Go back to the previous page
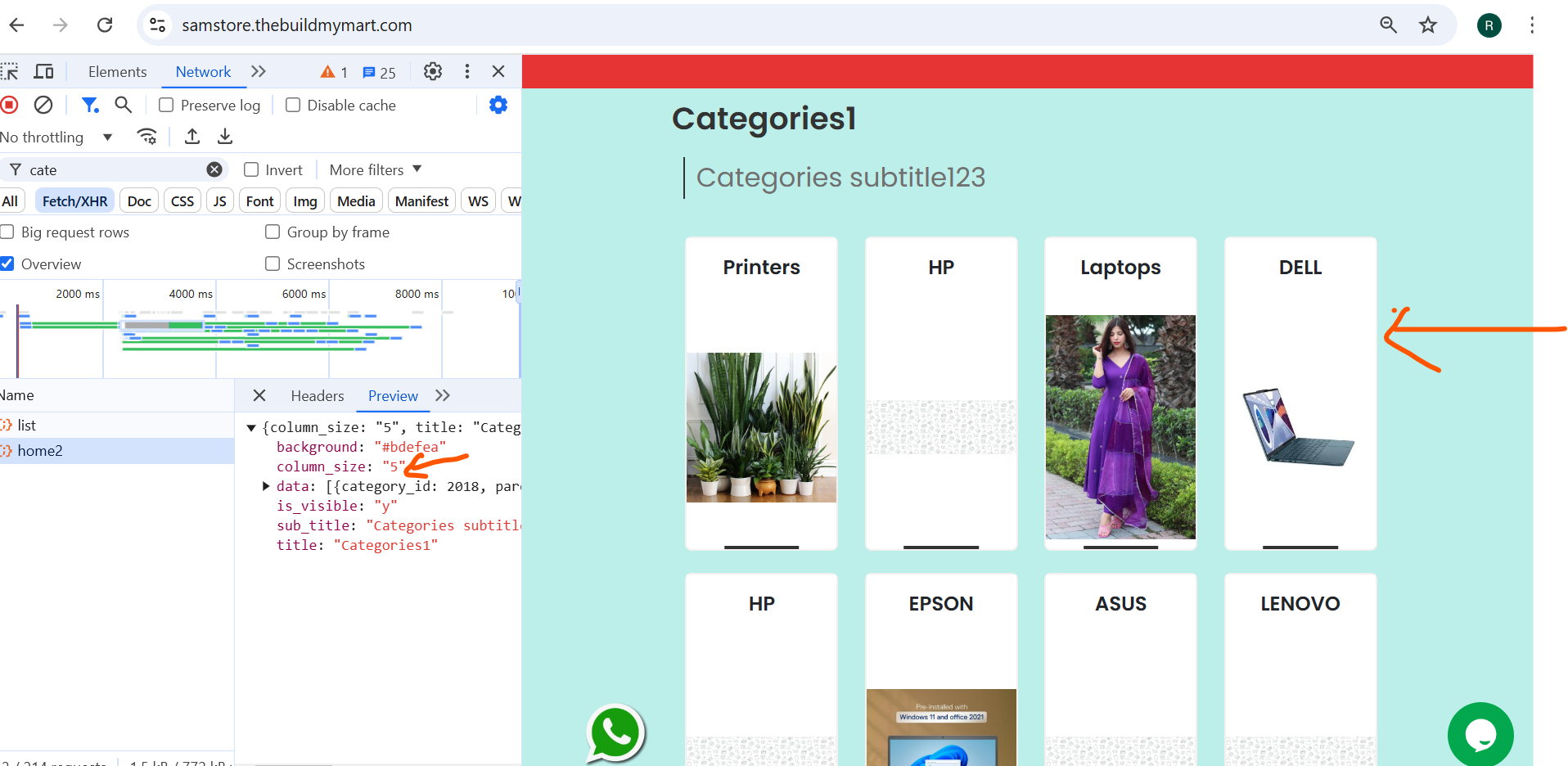Image resolution: width=1568 pixels, height=766 pixels. 17,25
